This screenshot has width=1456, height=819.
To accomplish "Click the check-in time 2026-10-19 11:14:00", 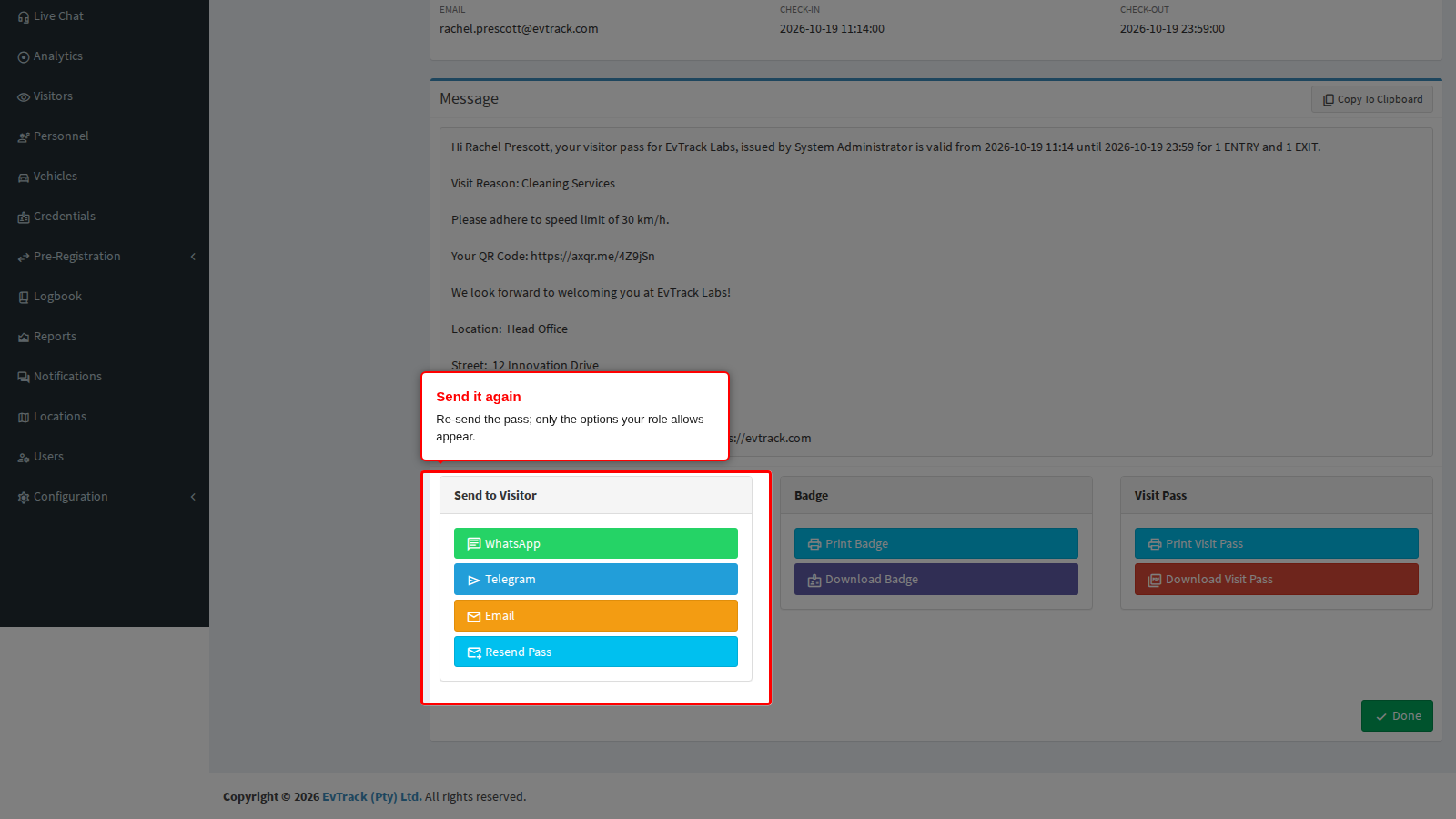I will coord(832,29).
